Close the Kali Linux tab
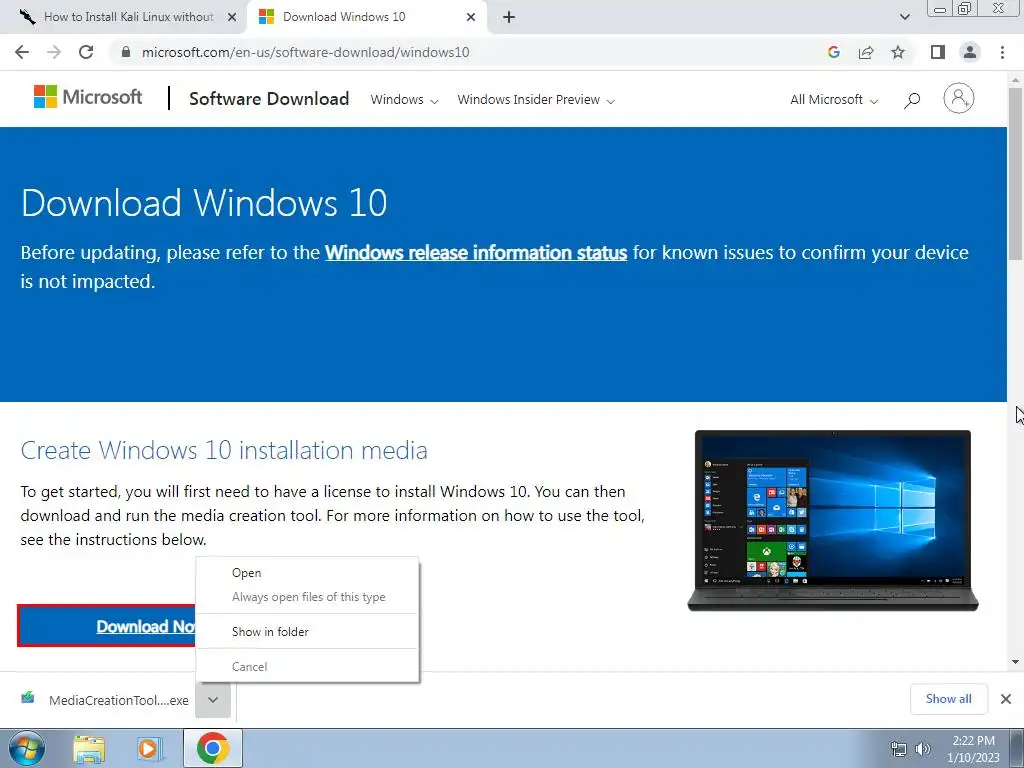The image size is (1024, 768). tap(232, 17)
